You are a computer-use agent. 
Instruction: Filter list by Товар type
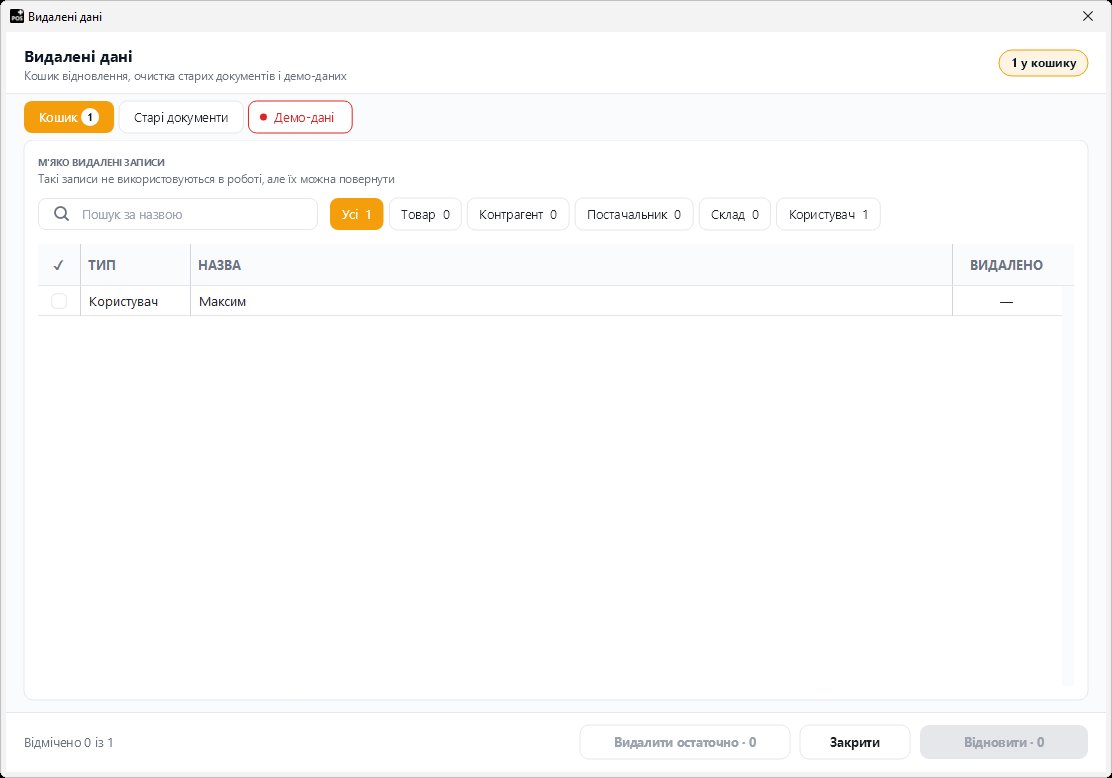tap(426, 214)
